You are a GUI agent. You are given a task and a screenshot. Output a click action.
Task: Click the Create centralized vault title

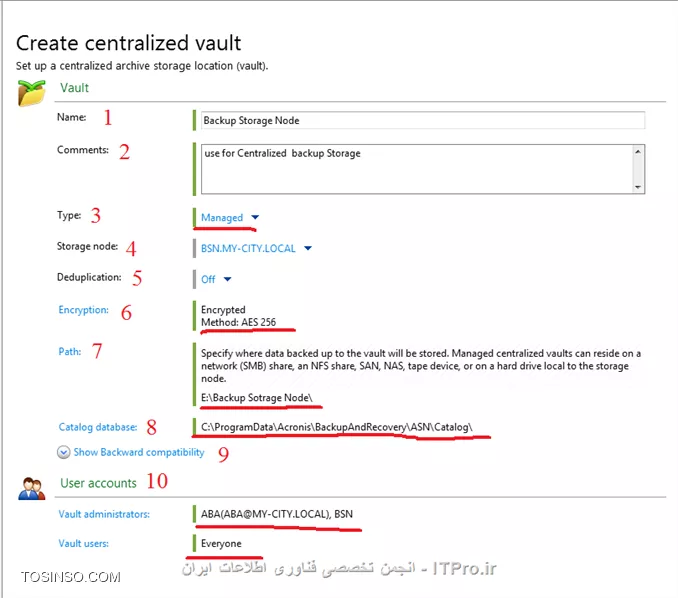pyautogui.click(x=128, y=43)
